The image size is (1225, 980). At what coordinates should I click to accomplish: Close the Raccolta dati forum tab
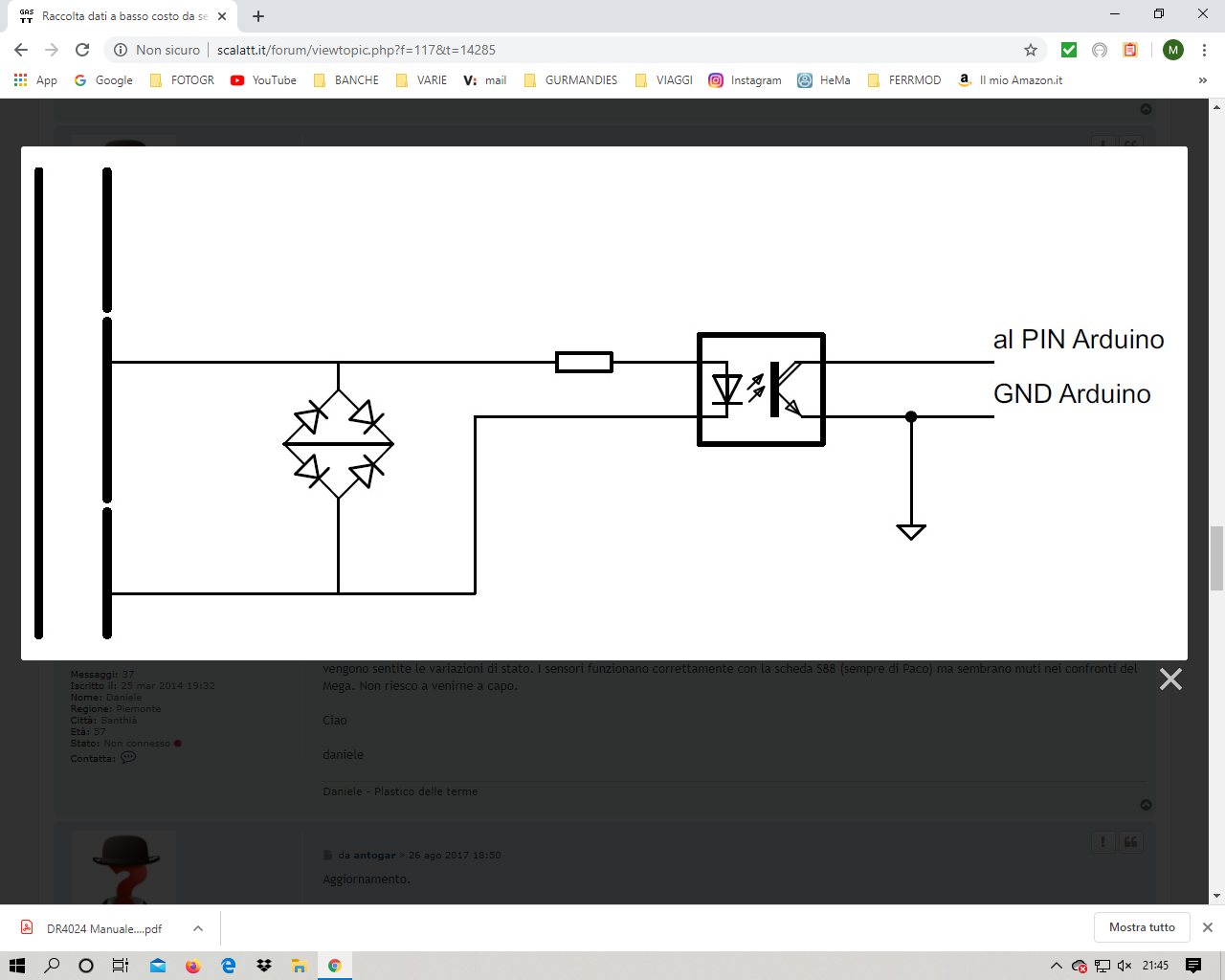[222, 16]
